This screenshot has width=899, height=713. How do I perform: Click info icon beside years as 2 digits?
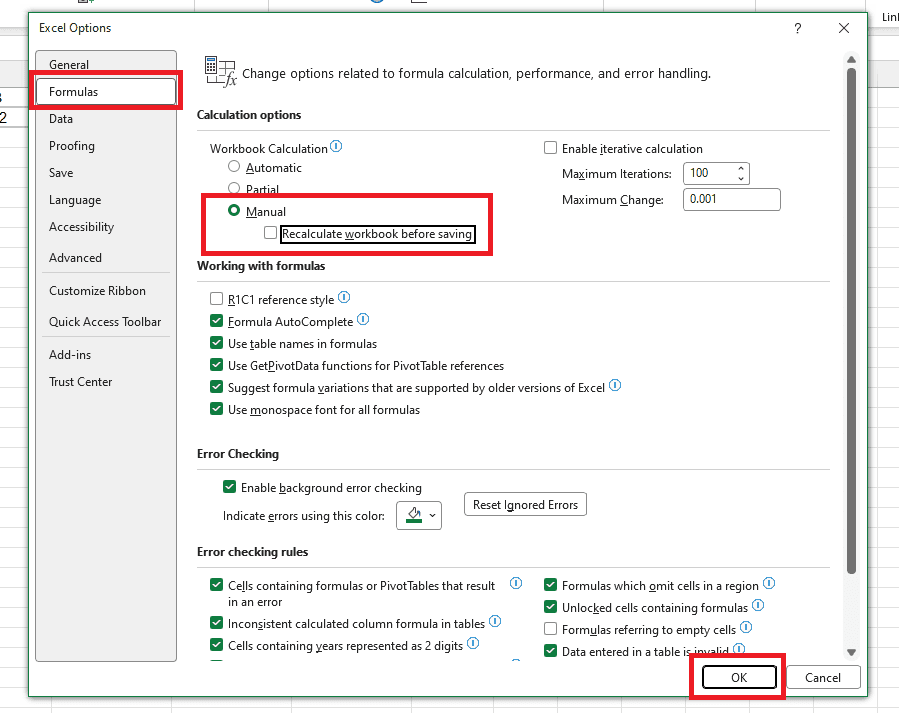[x=473, y=643]
